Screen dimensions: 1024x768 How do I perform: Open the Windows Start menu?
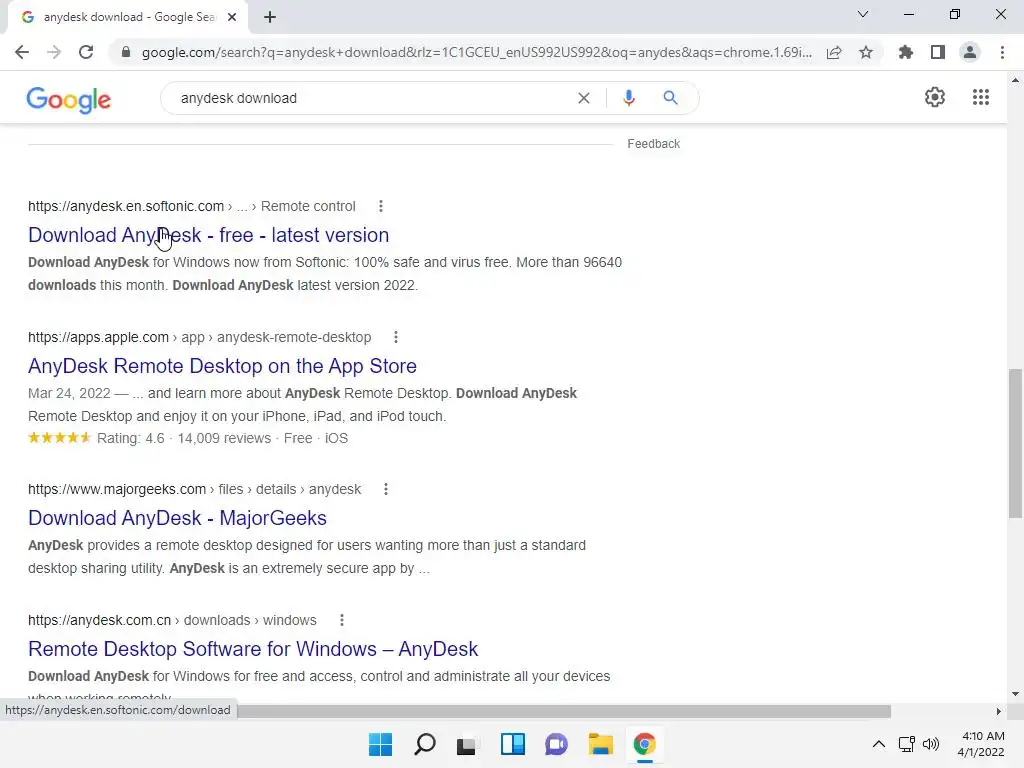(x=380, y=744)
